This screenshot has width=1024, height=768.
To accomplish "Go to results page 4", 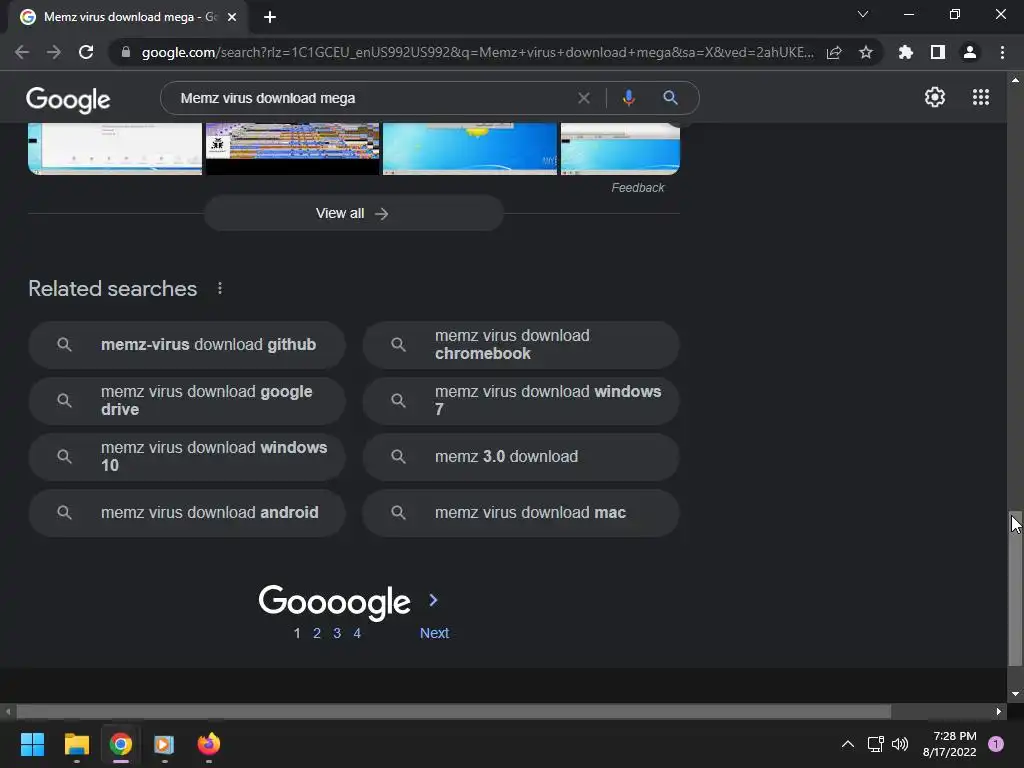I will [x=357, y=633].
